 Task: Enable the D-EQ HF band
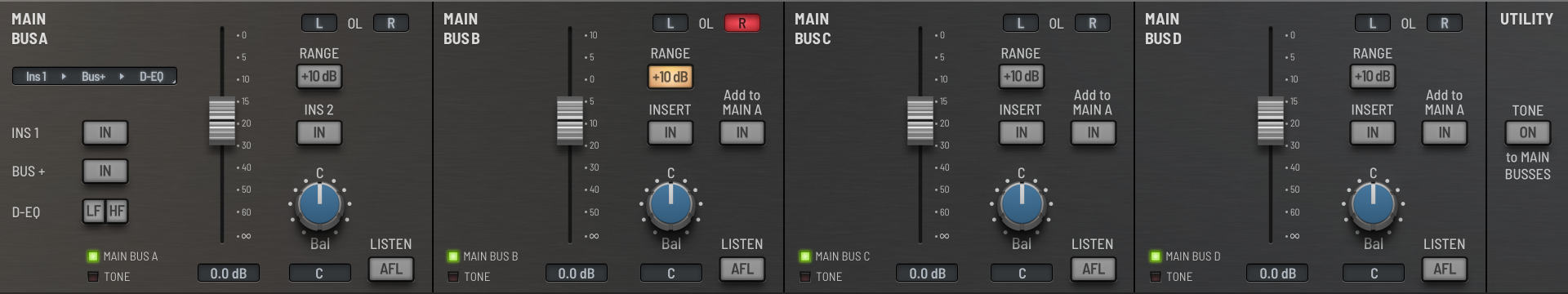coord(117,212)
